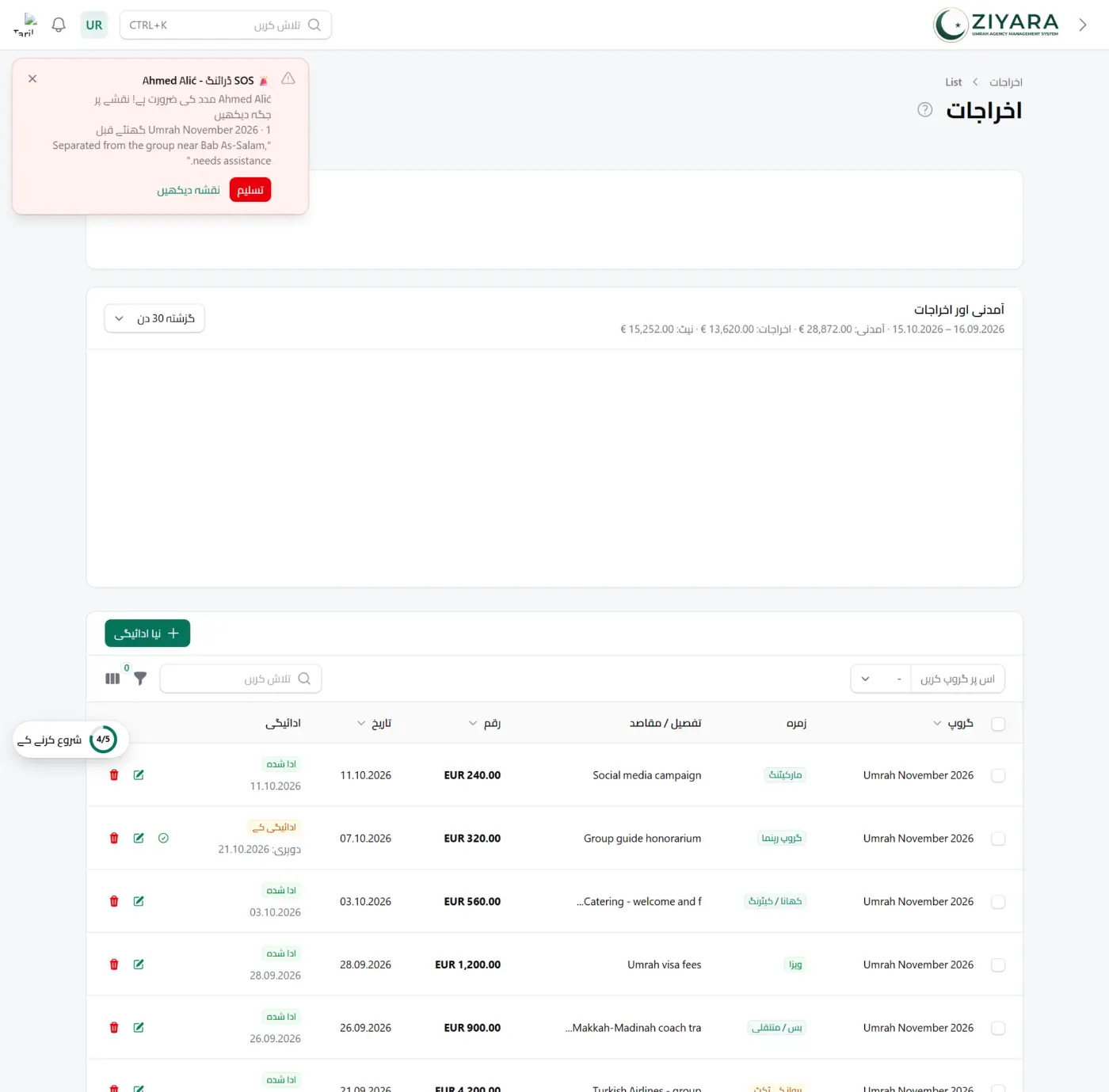Check the select-all checkbox in the table header
Screen dimensions: 1109x1092
(998, 724)
